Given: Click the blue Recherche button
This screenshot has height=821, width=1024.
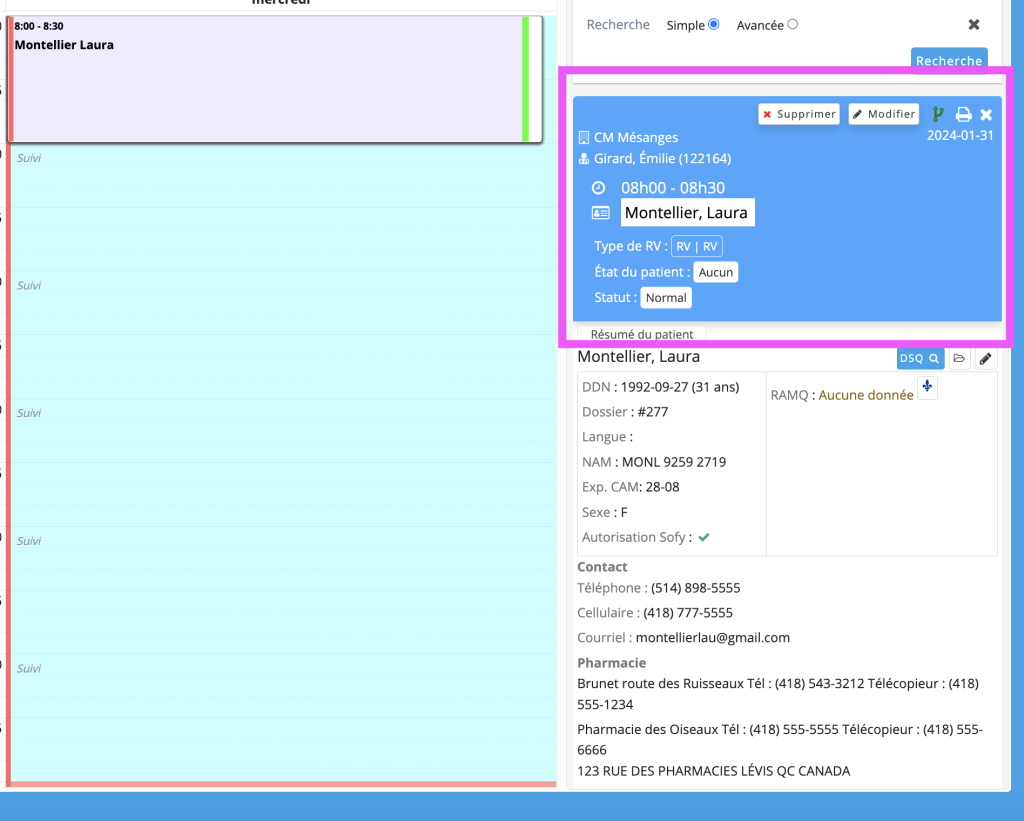Looking at the screenshot, I should point(949,60).
